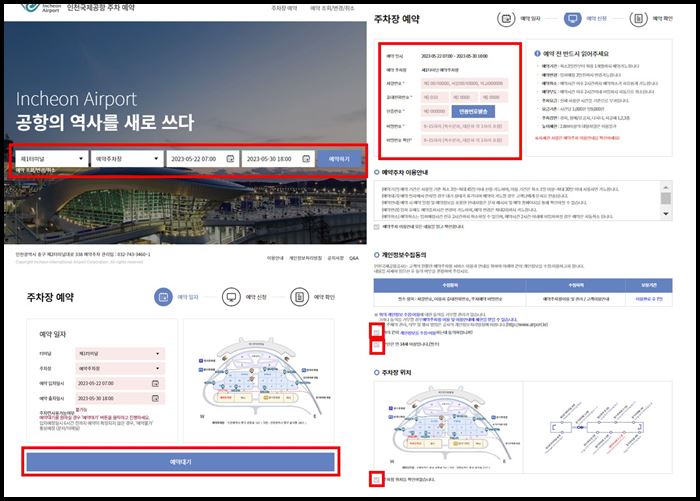Image resolution: width=700 pixels, height=501 pixels.
Task: Click the document step icon beside 예약 확인 in the left panel
Action: [300, 297]
